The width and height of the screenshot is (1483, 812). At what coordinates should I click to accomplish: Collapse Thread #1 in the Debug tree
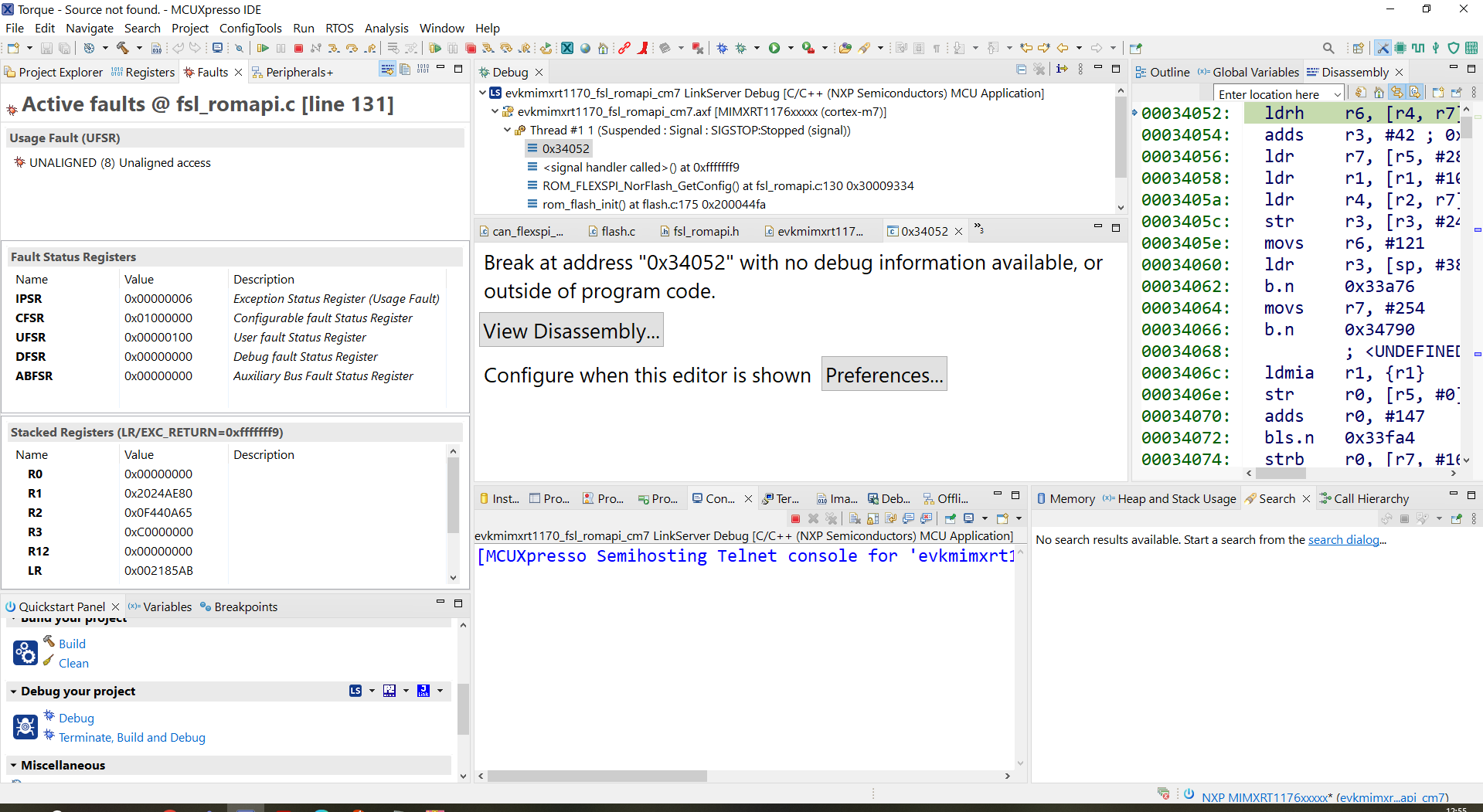[508, 130]
